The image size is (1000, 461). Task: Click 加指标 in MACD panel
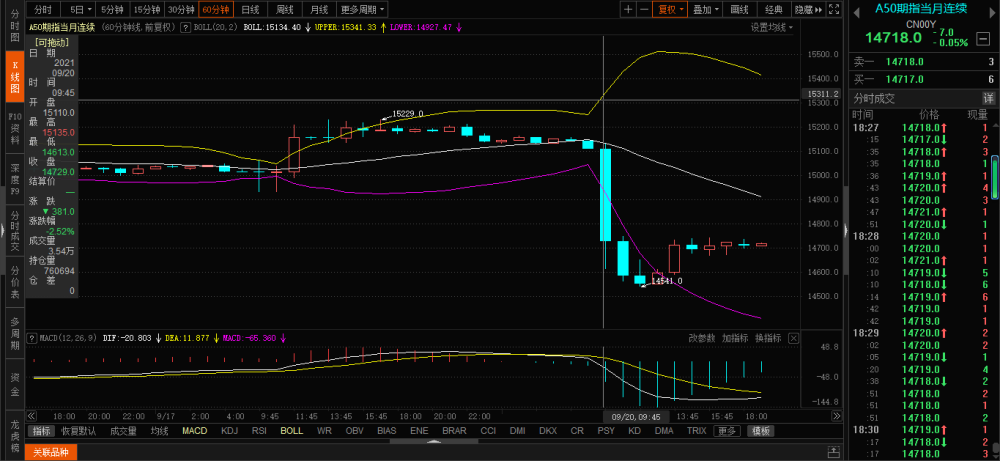pos(735,338)
